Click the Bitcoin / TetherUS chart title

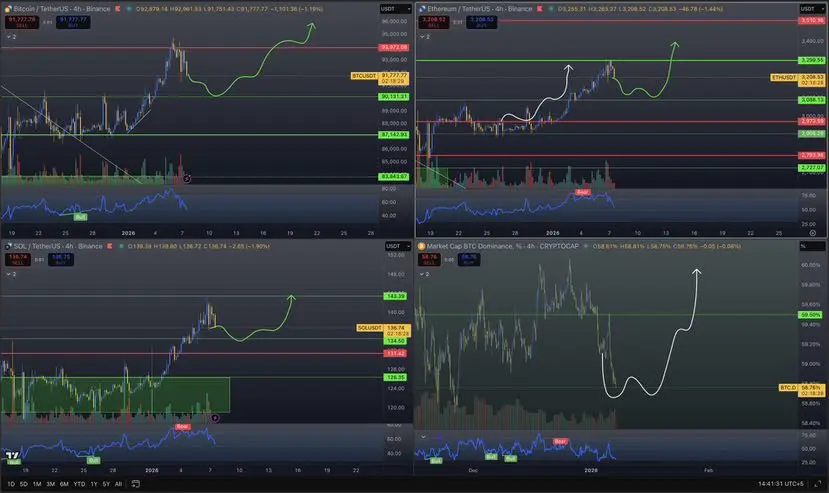tap(62, 9)
